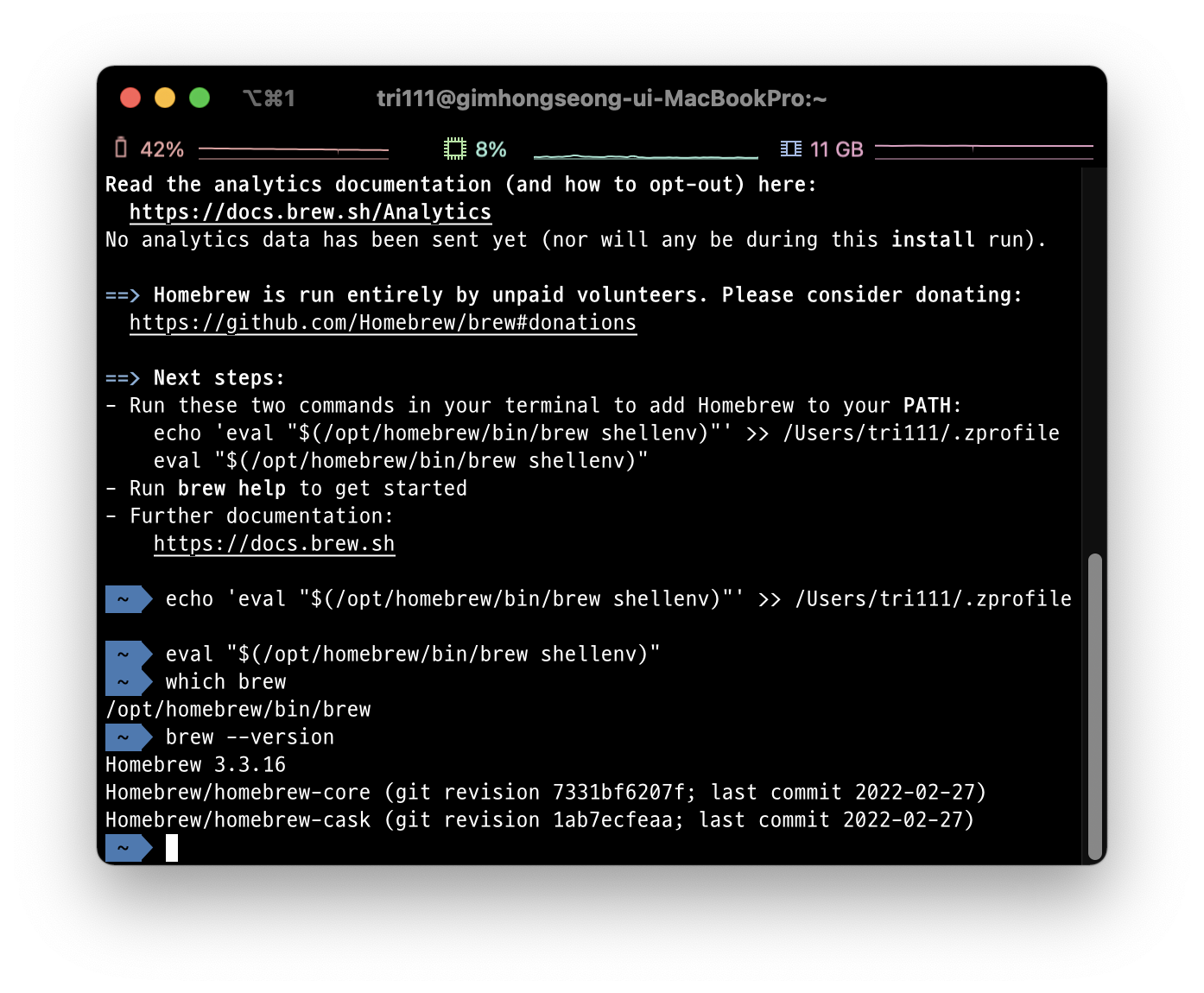
Task: Click the 'brew --version' command text
Action: pos(250,737)
